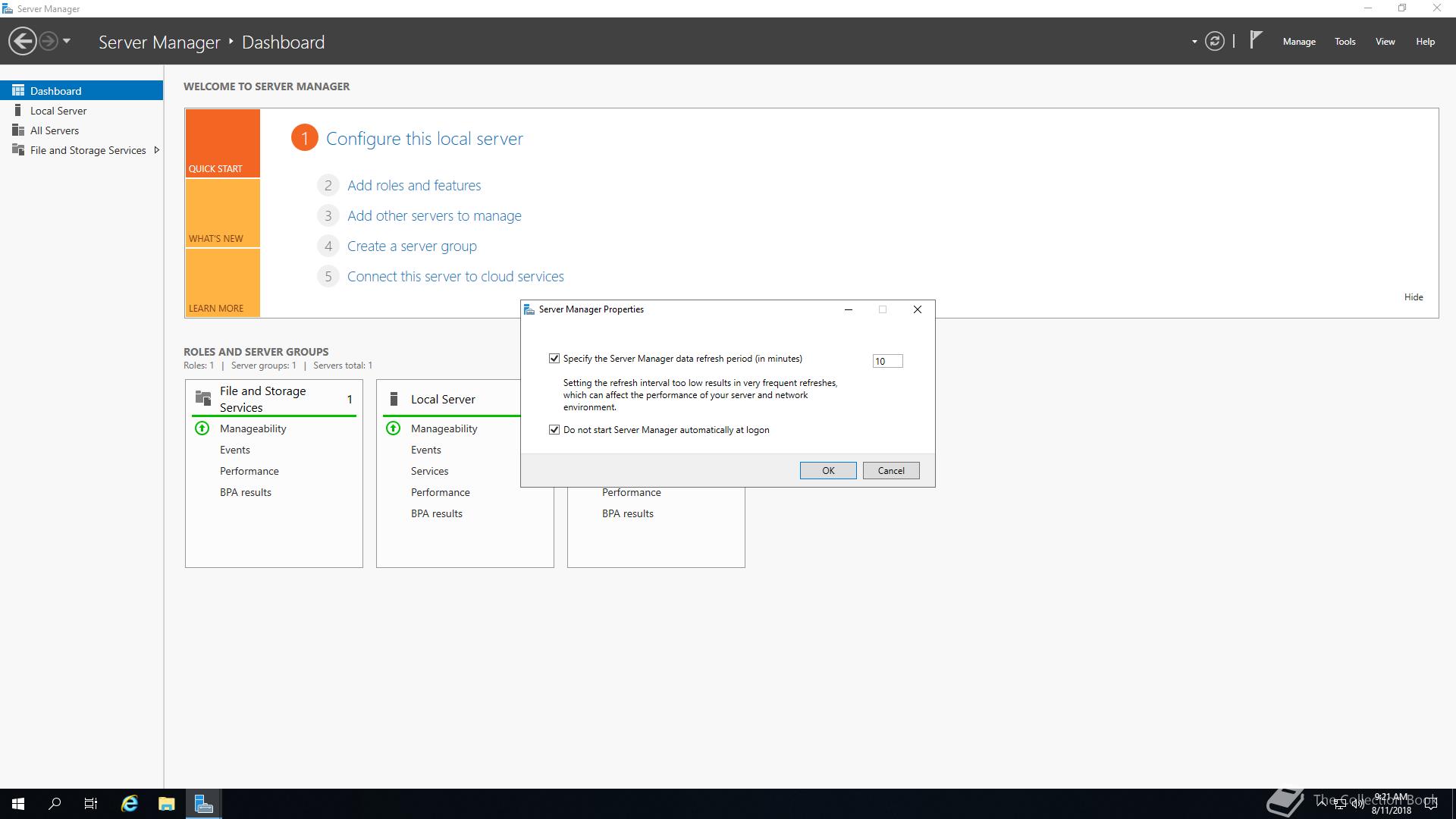Toggle Do not start Server Manager at logon
1456x819 pixels.
pos(554,430)
